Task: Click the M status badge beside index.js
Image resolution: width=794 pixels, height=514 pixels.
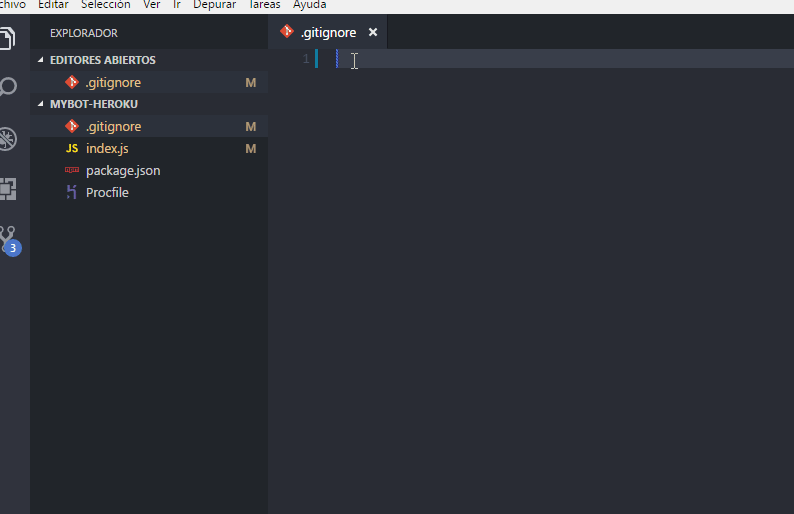Action: coord(251,148)
